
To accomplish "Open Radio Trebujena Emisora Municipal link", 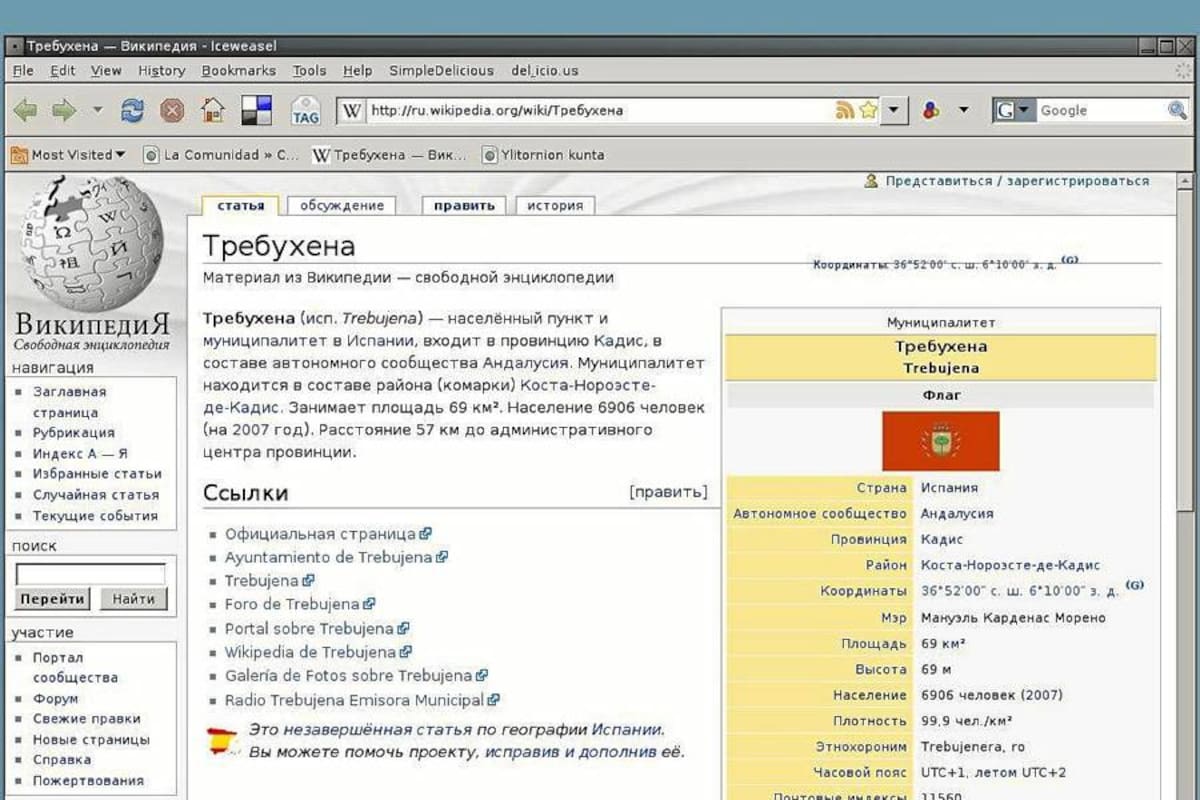I will [354, 700].
